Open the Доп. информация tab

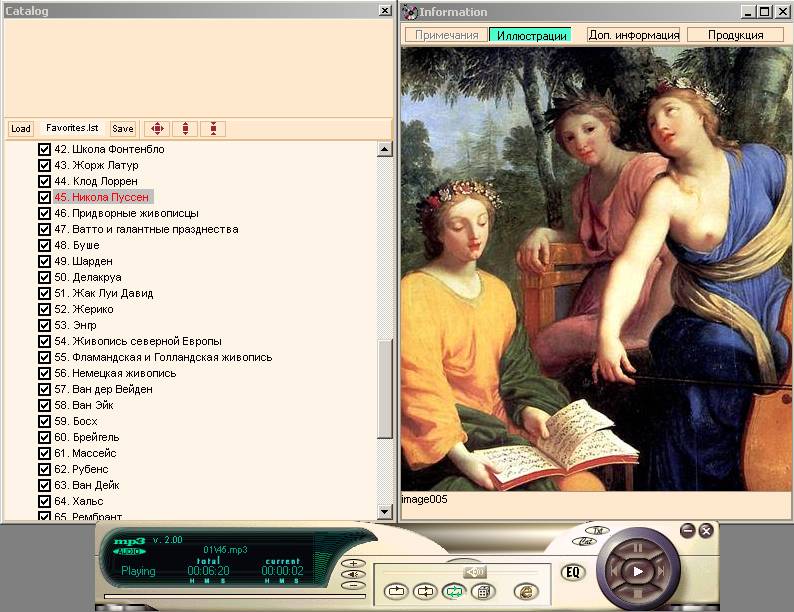point(633,35)
